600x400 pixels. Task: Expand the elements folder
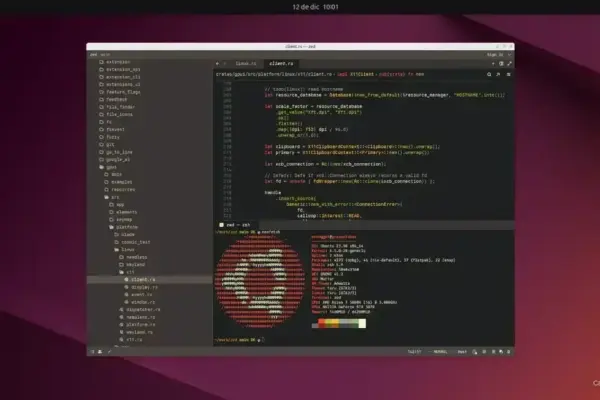click(x=123, y=212)
